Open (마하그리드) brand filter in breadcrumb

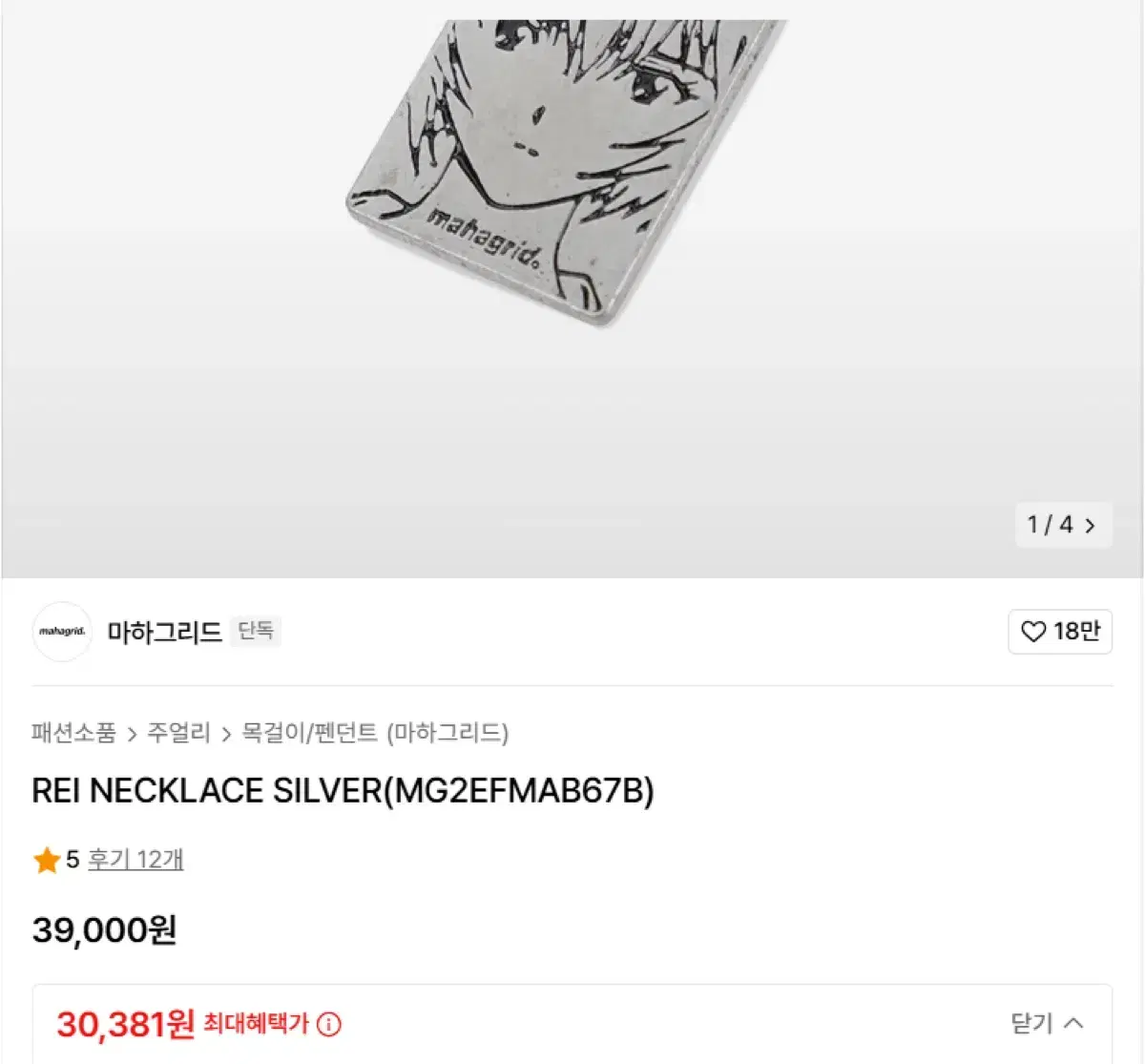[448, 733]
